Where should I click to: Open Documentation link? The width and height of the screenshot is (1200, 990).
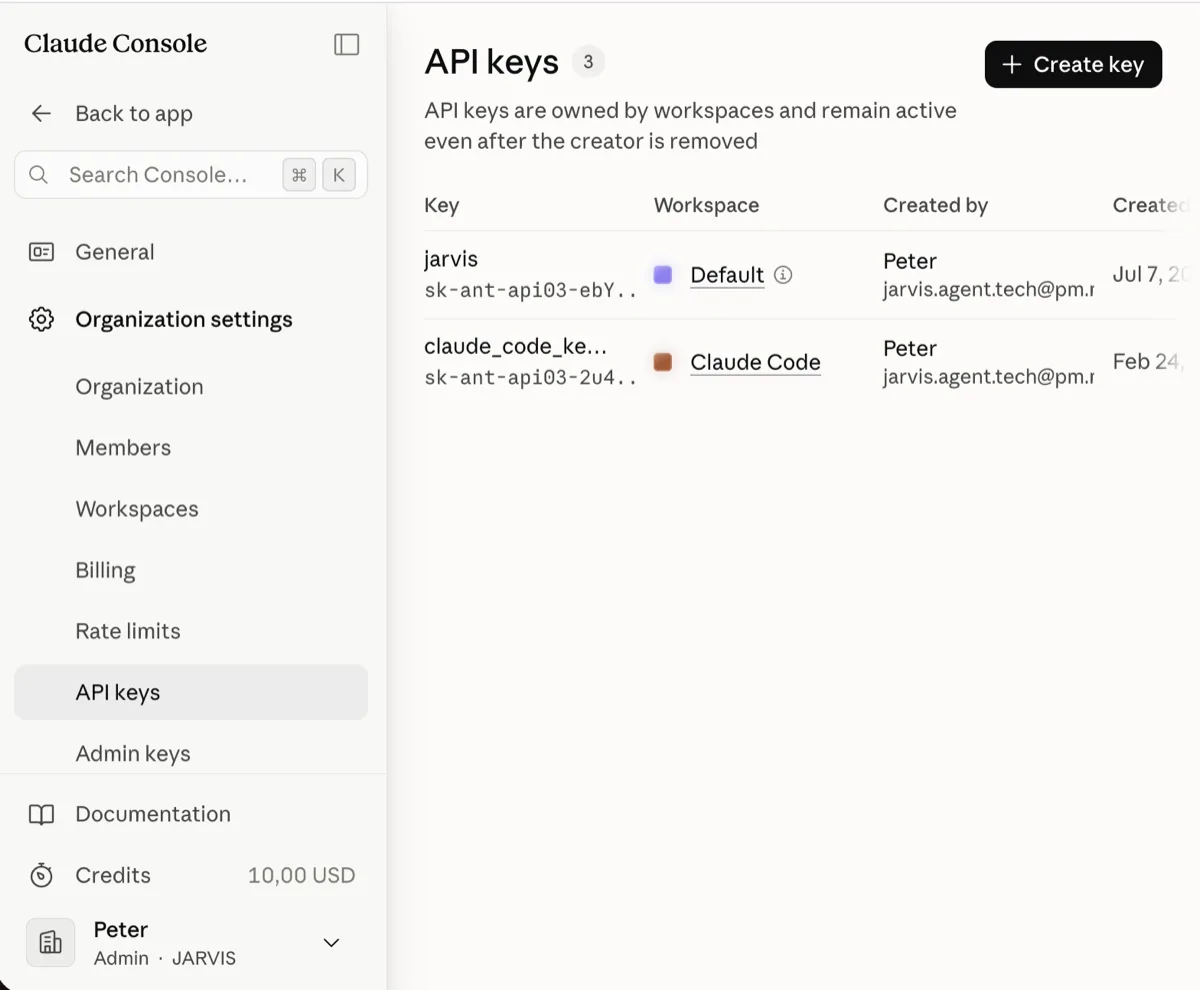(x=191, y=814)
